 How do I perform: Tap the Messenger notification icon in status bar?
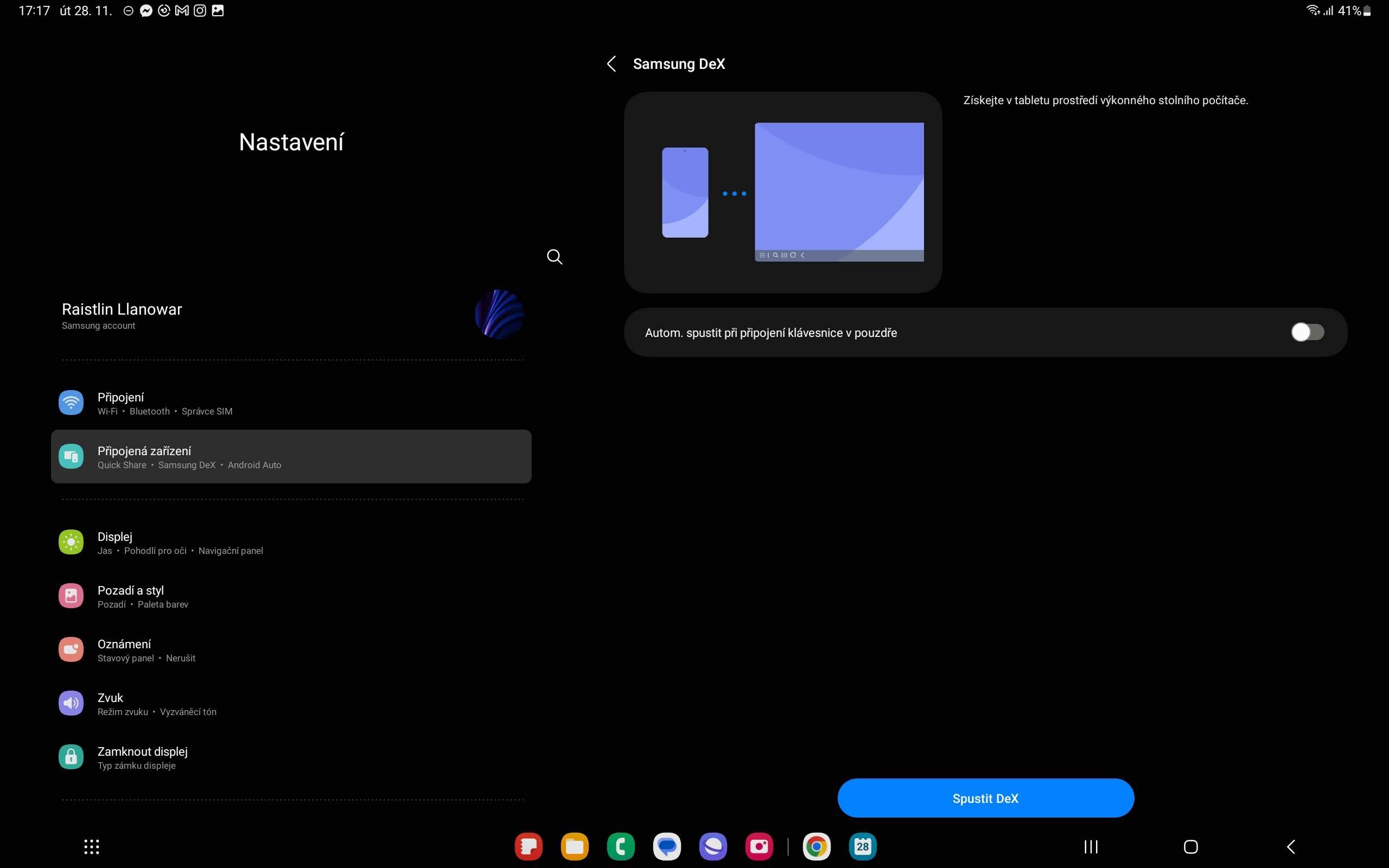[x=146, y=10]
